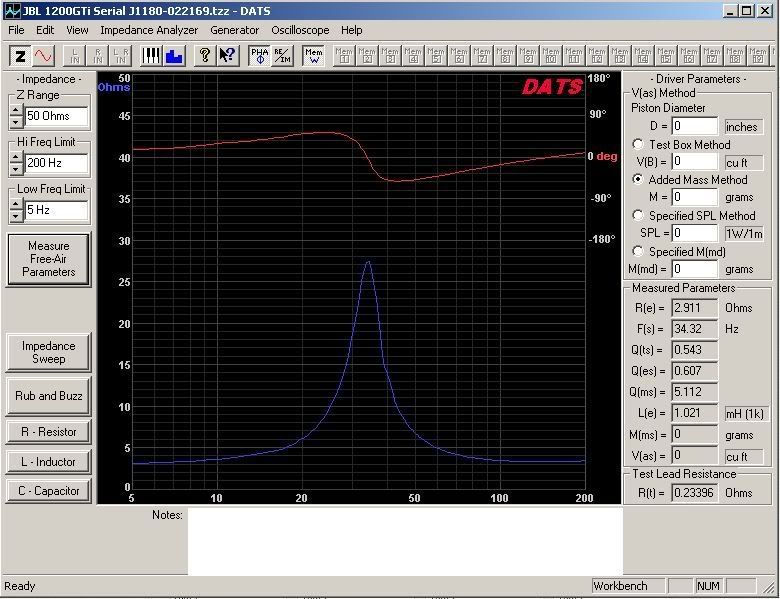This screenshot has height=599, width=780.
Task: Open the Generator menu
Action: 234,30
